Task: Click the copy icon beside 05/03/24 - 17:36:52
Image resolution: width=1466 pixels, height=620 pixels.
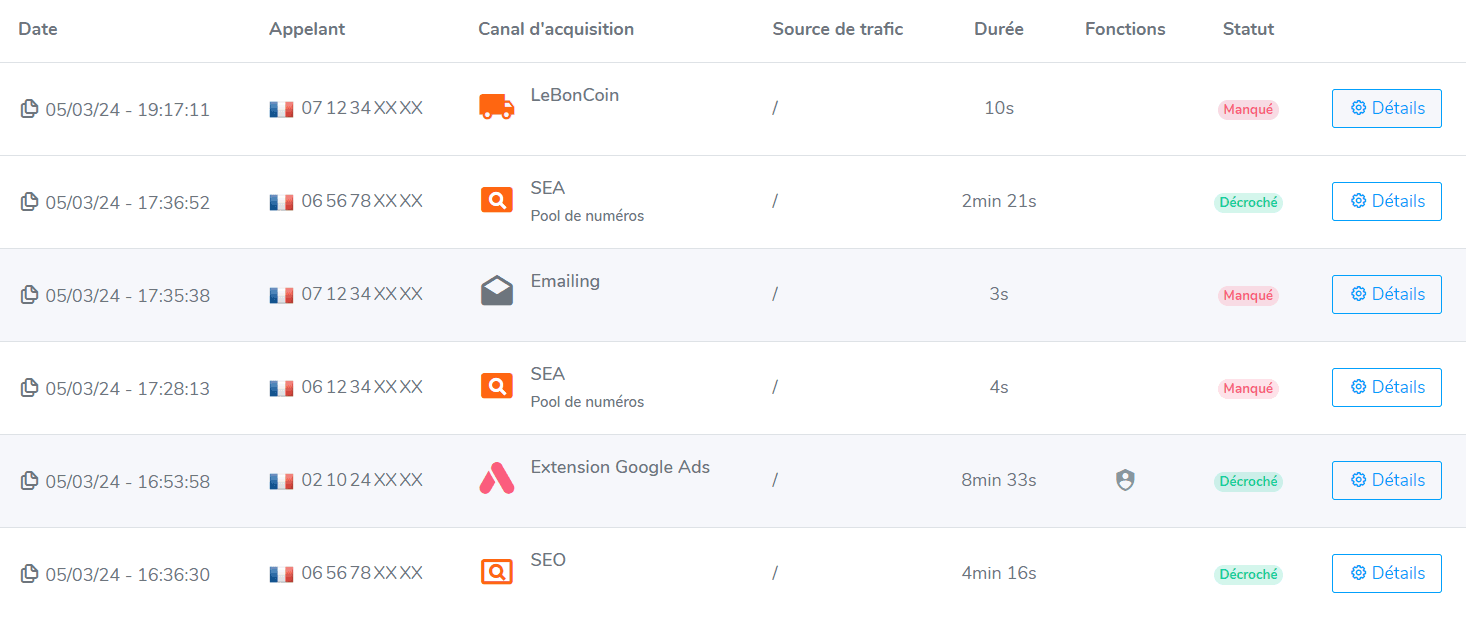Action: [x=30, y=202]
